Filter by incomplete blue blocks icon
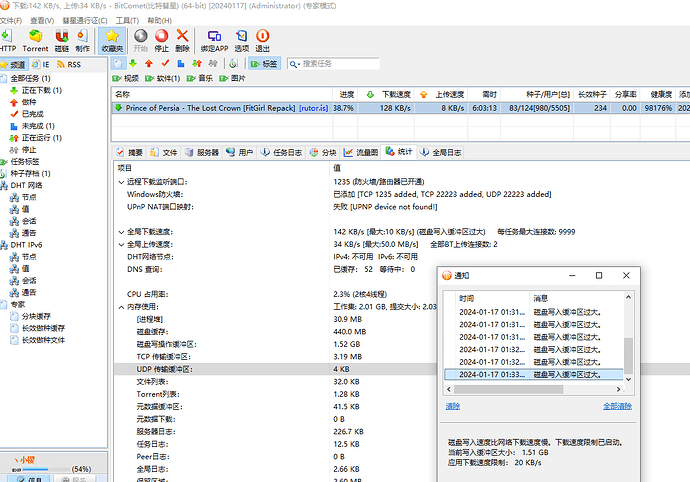 tap(181, 64)
